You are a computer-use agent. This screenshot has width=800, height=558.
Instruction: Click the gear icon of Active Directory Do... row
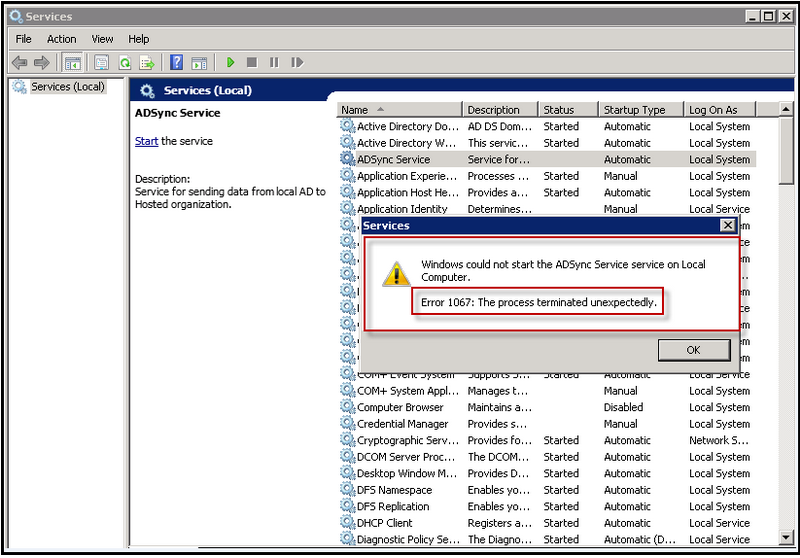347,125
